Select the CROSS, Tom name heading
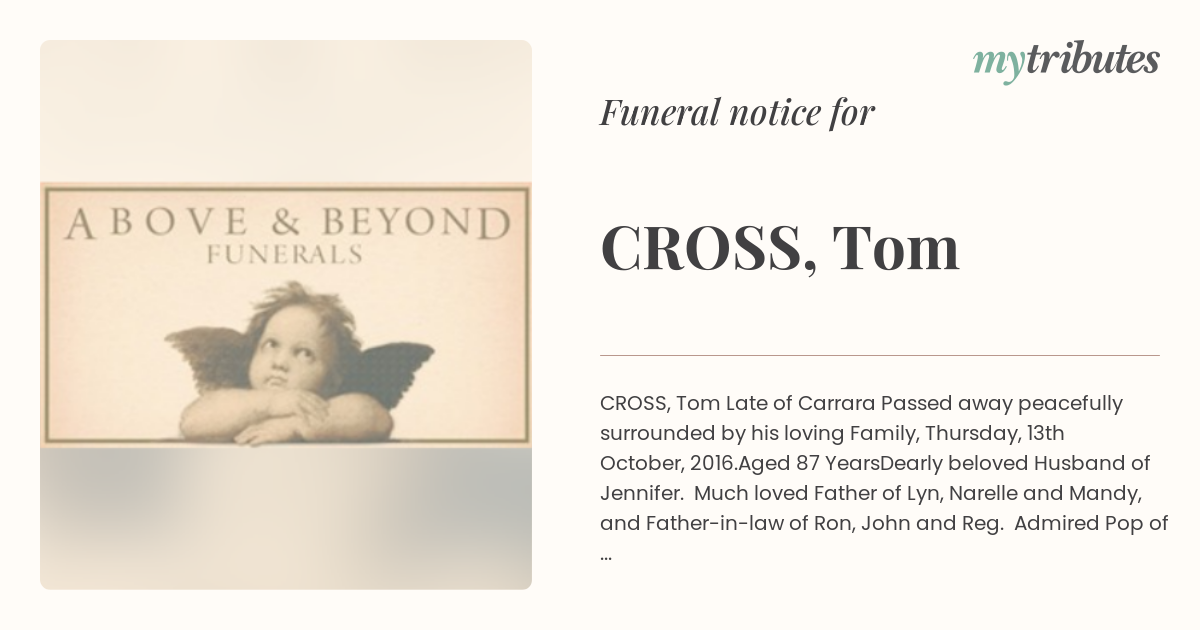This screenshot has width=1200, height=630. 780,248
